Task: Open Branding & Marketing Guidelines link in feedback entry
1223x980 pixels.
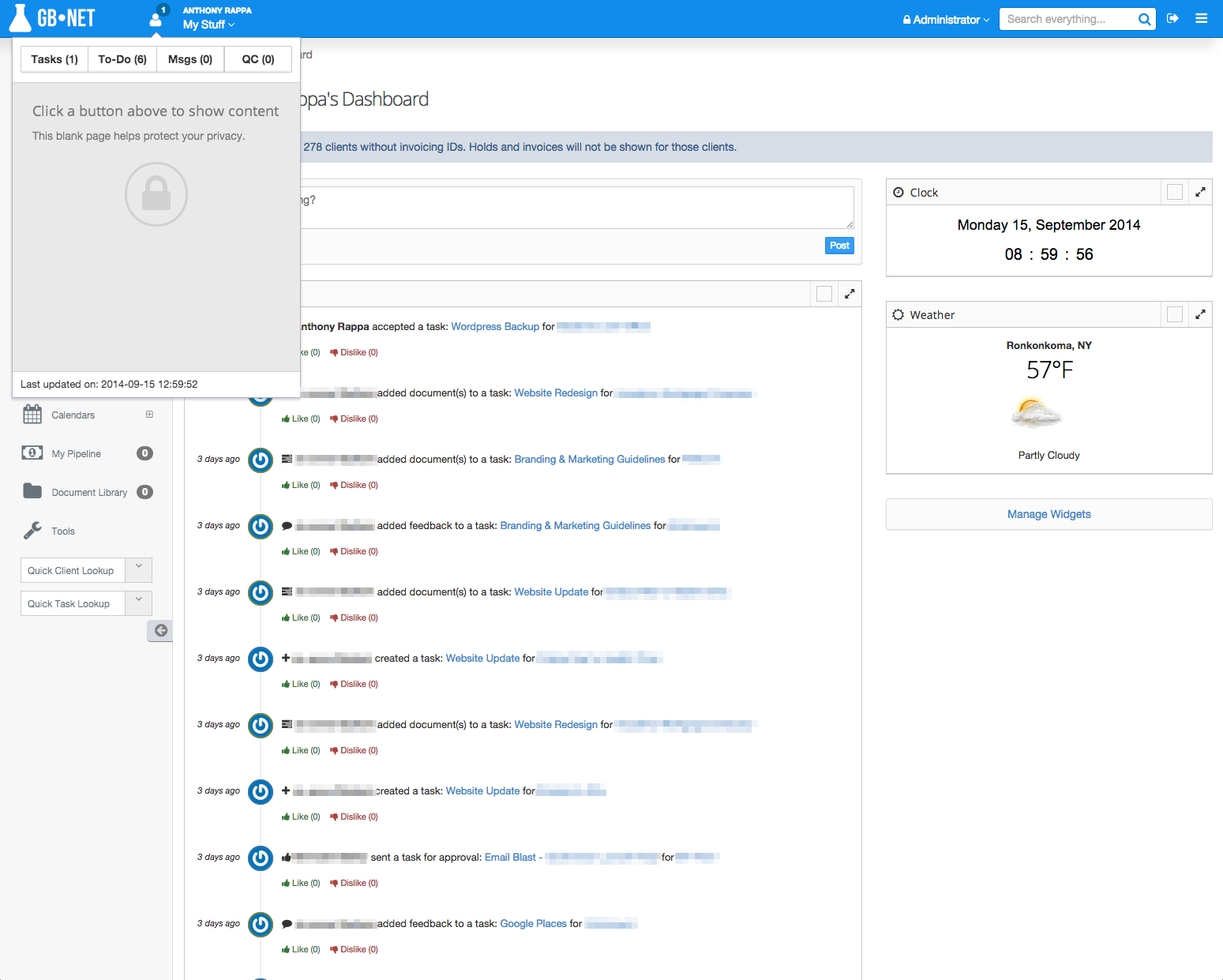Action: click(576, 525)
